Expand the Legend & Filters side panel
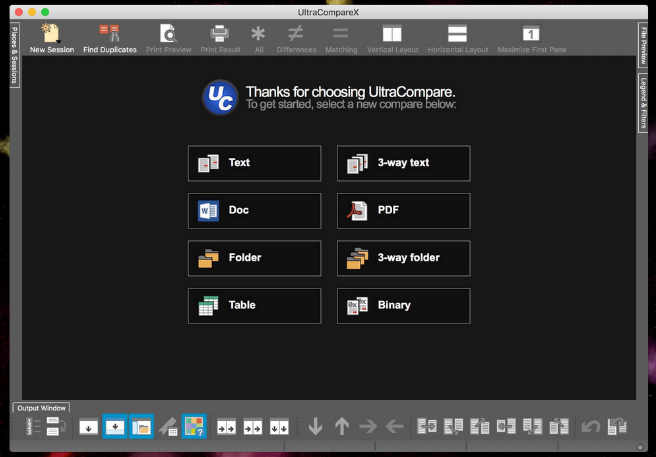This screenshot has height=457, width=656. coord(643,103)
